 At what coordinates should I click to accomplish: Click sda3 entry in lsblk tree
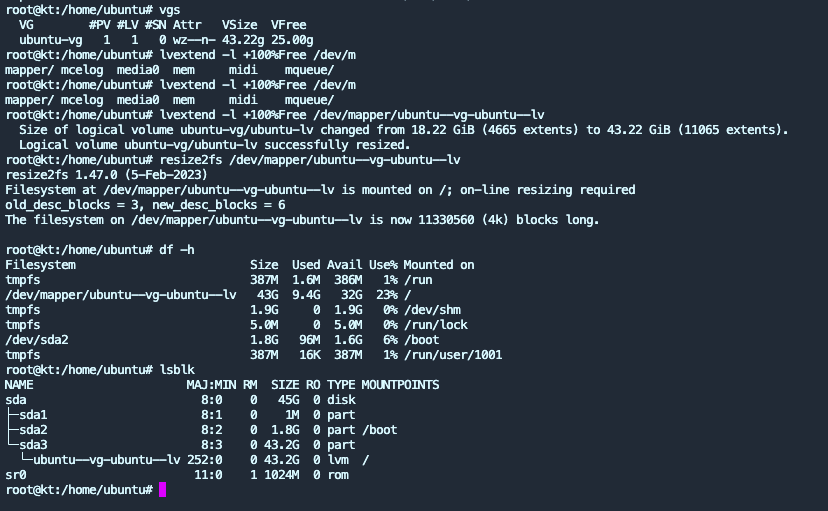click(33, 445)
